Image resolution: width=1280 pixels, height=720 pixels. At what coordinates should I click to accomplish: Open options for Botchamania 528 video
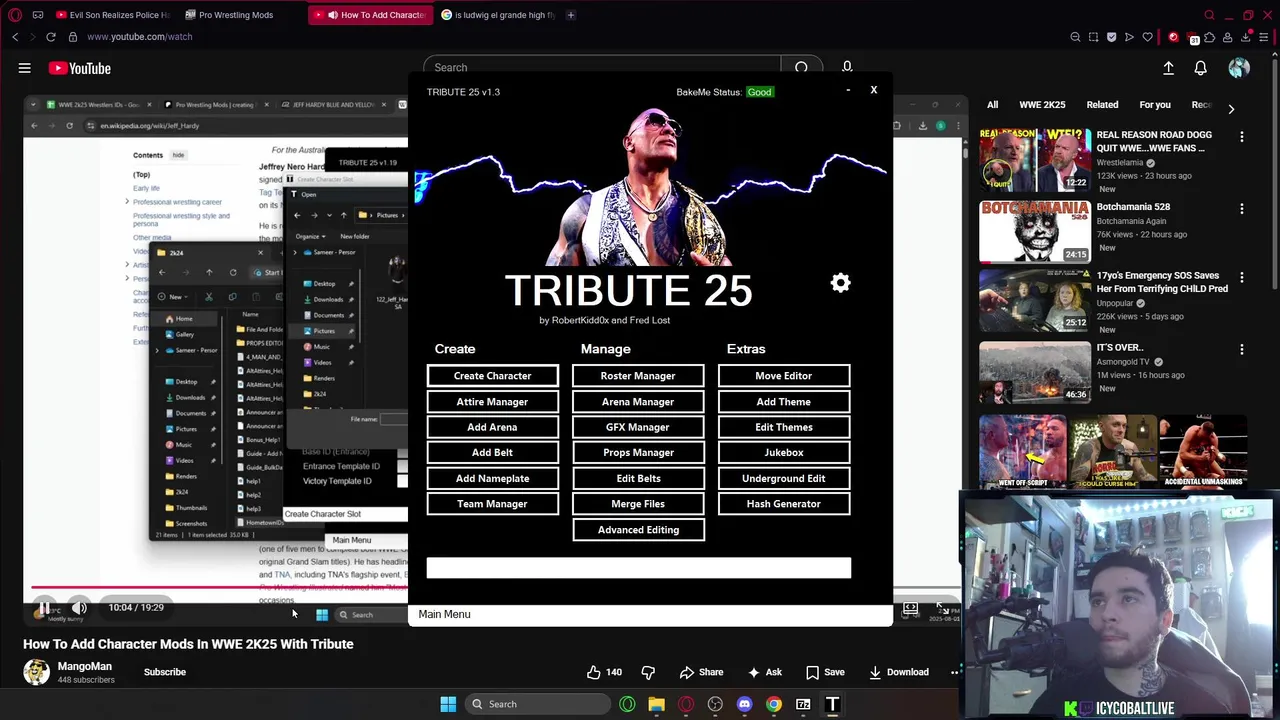[x=1242, y=209]
